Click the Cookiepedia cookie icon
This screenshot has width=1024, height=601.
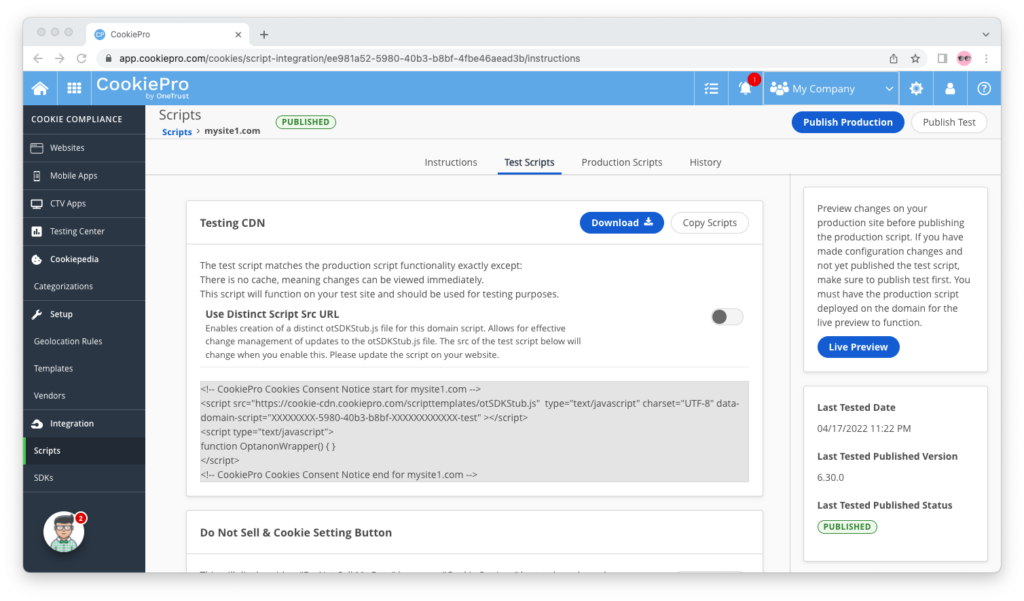(x=37, y=259)
